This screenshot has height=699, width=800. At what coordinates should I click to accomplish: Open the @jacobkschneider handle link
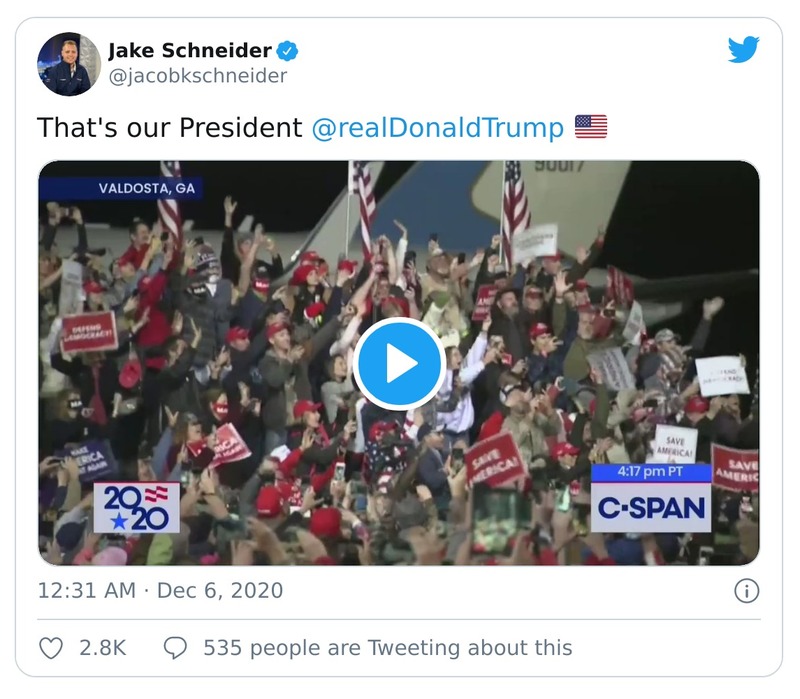pyautogui.click(x=197, y=76)
